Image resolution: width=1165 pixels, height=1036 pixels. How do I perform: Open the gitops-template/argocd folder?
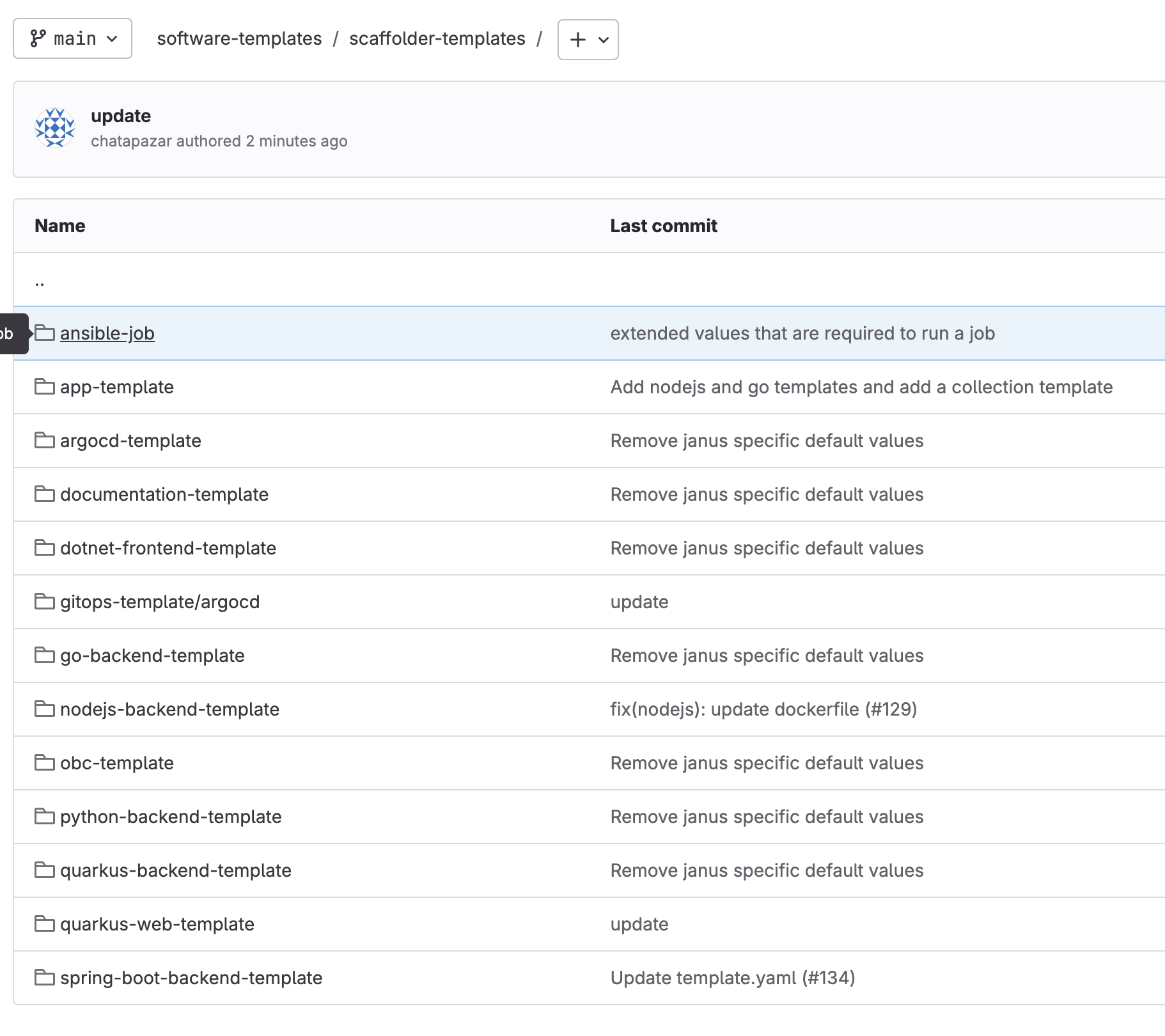[x=160, y=602]
